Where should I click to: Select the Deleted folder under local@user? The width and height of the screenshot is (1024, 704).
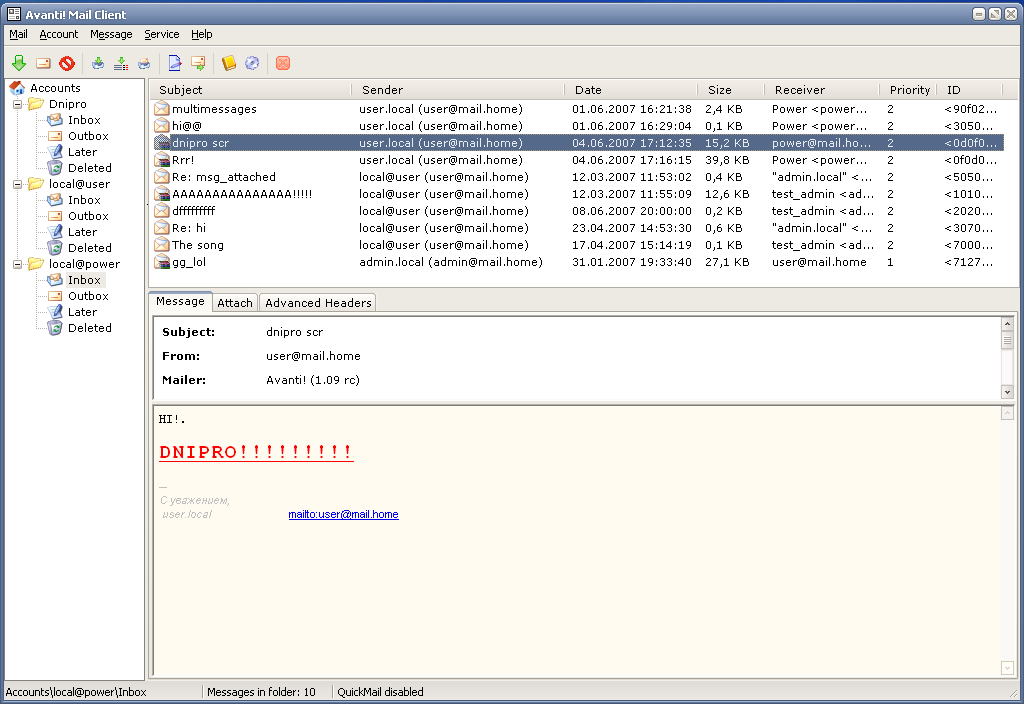[x=89, y=248]
